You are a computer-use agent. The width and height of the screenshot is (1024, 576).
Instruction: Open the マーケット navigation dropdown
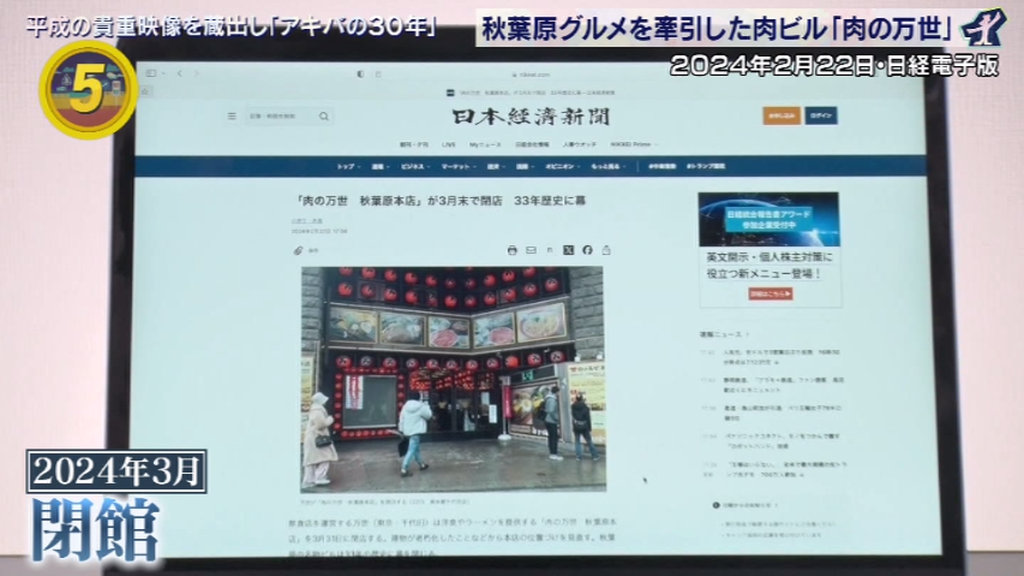456,166
